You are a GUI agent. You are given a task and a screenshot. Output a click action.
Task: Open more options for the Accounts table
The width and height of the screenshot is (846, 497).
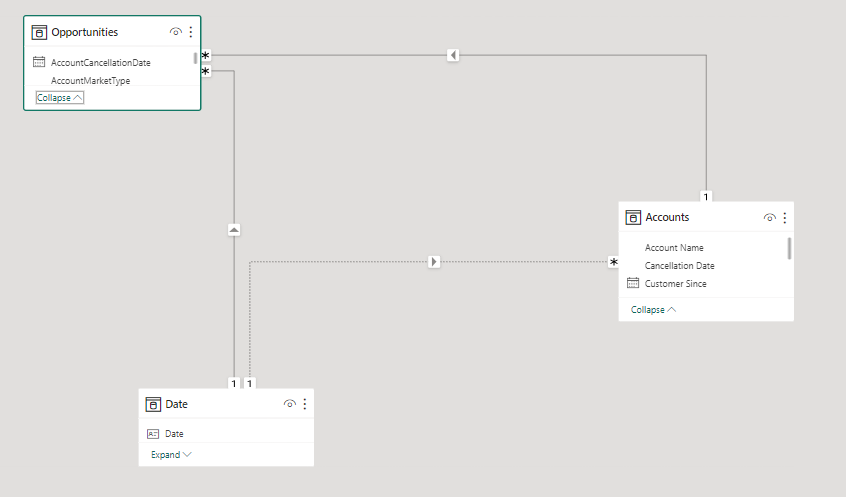tap(784, 217)
